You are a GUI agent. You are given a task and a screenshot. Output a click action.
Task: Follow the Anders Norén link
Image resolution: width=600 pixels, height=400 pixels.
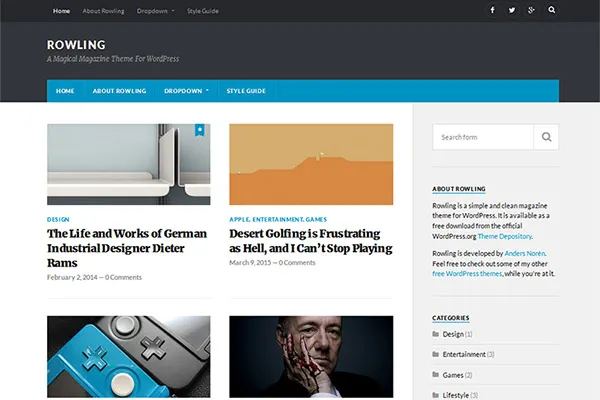click(525, 254)
